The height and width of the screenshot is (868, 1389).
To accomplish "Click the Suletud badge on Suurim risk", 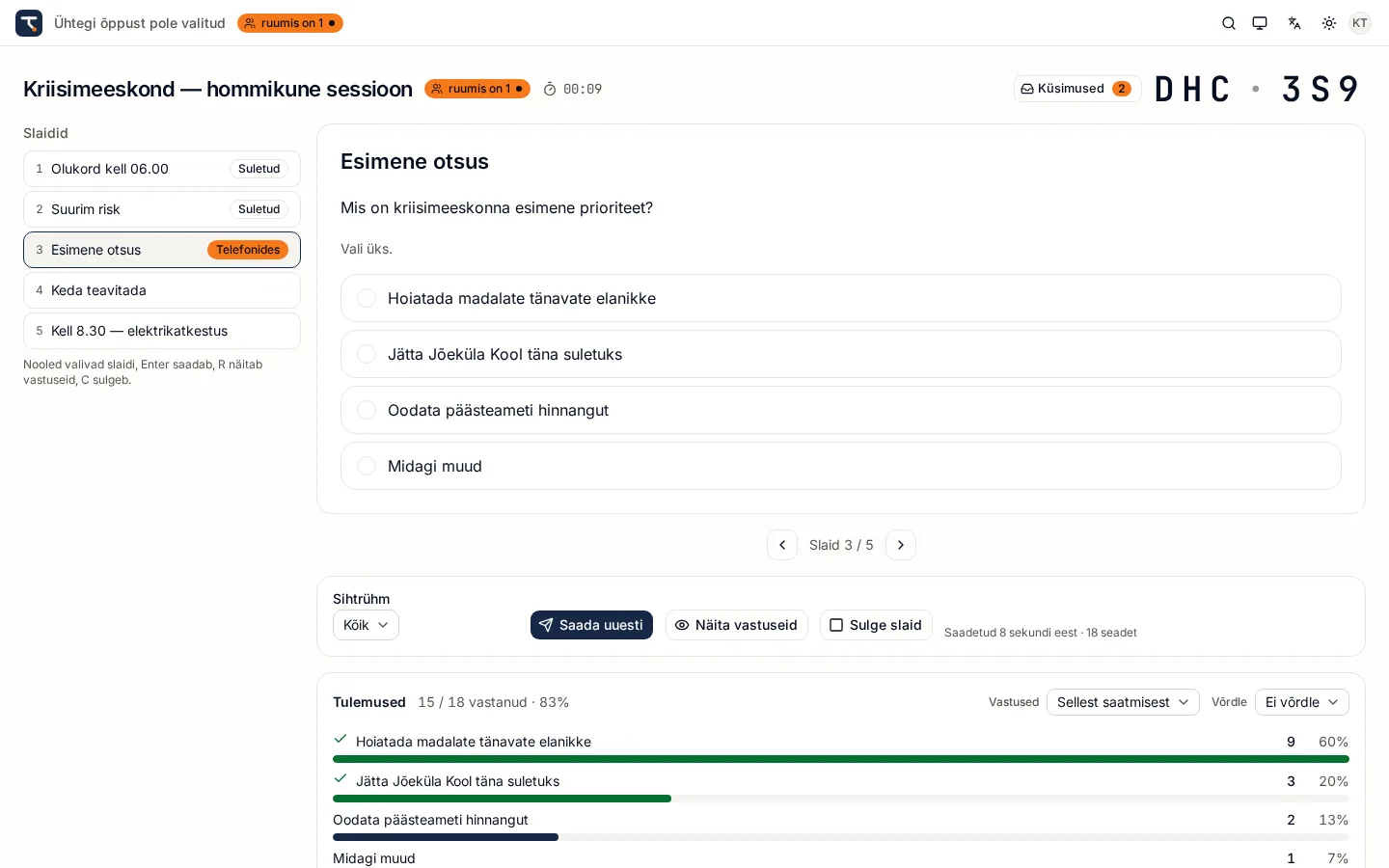I will [x=259, y=209].
